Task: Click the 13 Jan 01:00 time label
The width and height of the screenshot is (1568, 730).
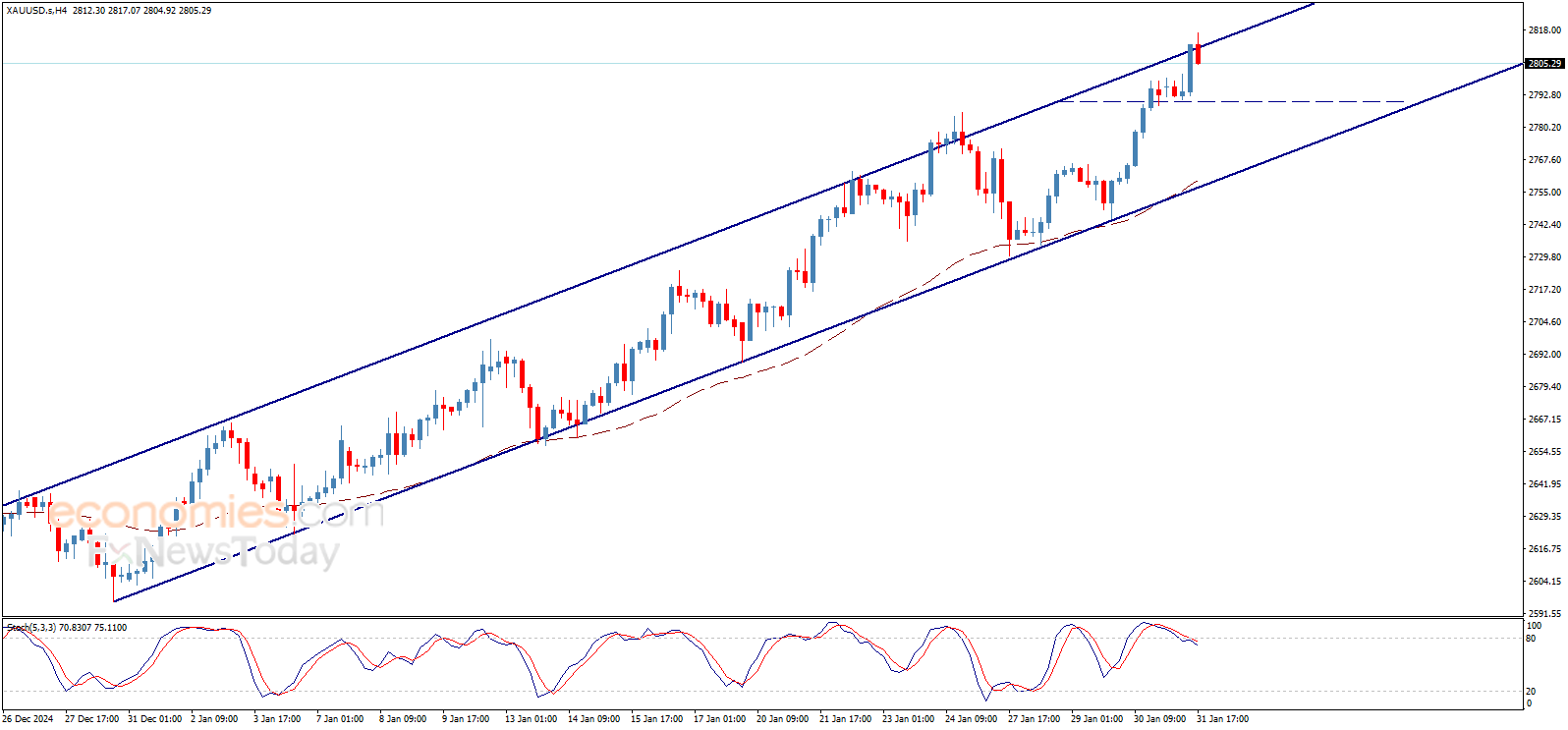Action: pyautogui.click(x=532, y=719)
